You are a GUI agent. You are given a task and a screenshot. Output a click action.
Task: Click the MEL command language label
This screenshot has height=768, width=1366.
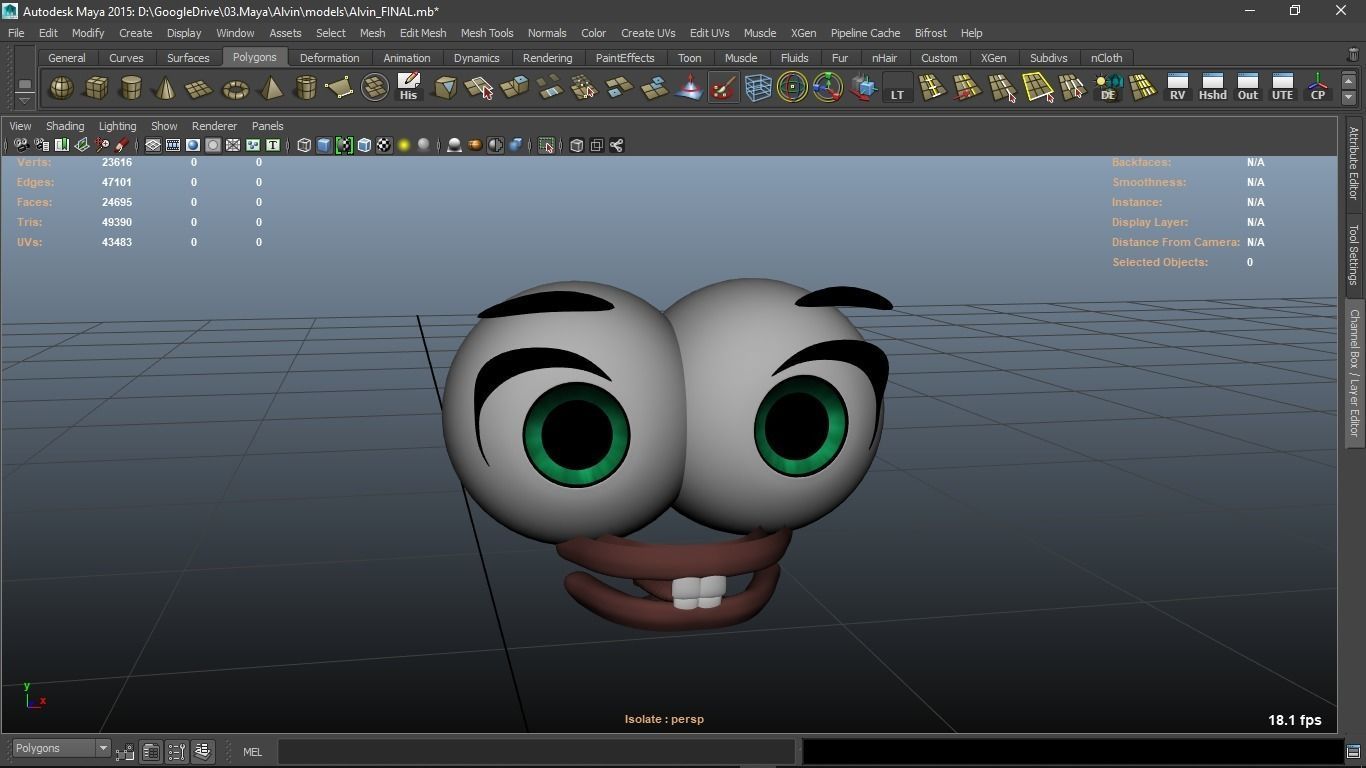click(x=252, y=752)
